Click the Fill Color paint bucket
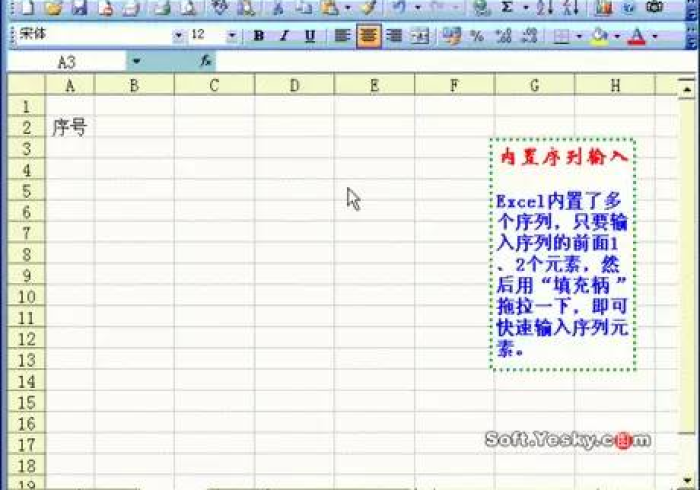 (x=600, y=36)
